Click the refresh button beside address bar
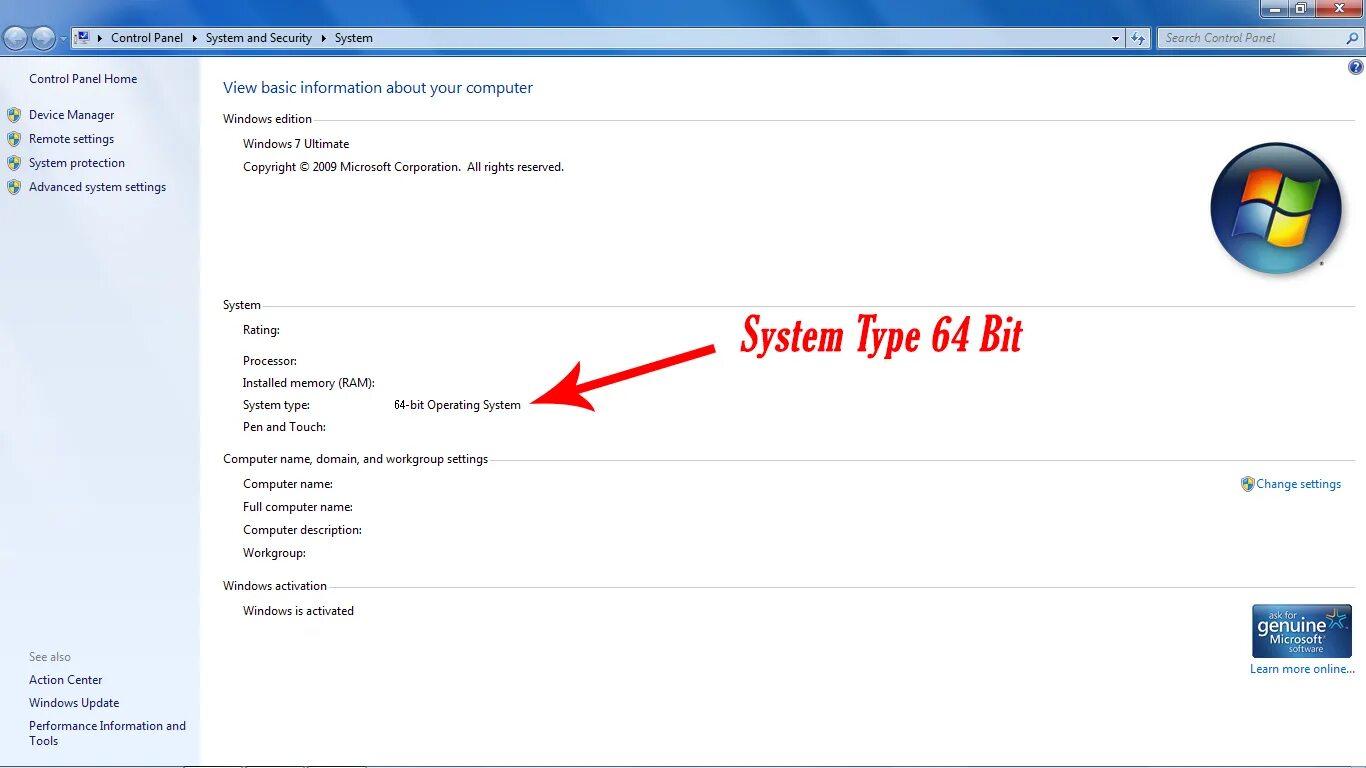The height and width of the screenshot is (768, 1366). point(1138,38)
